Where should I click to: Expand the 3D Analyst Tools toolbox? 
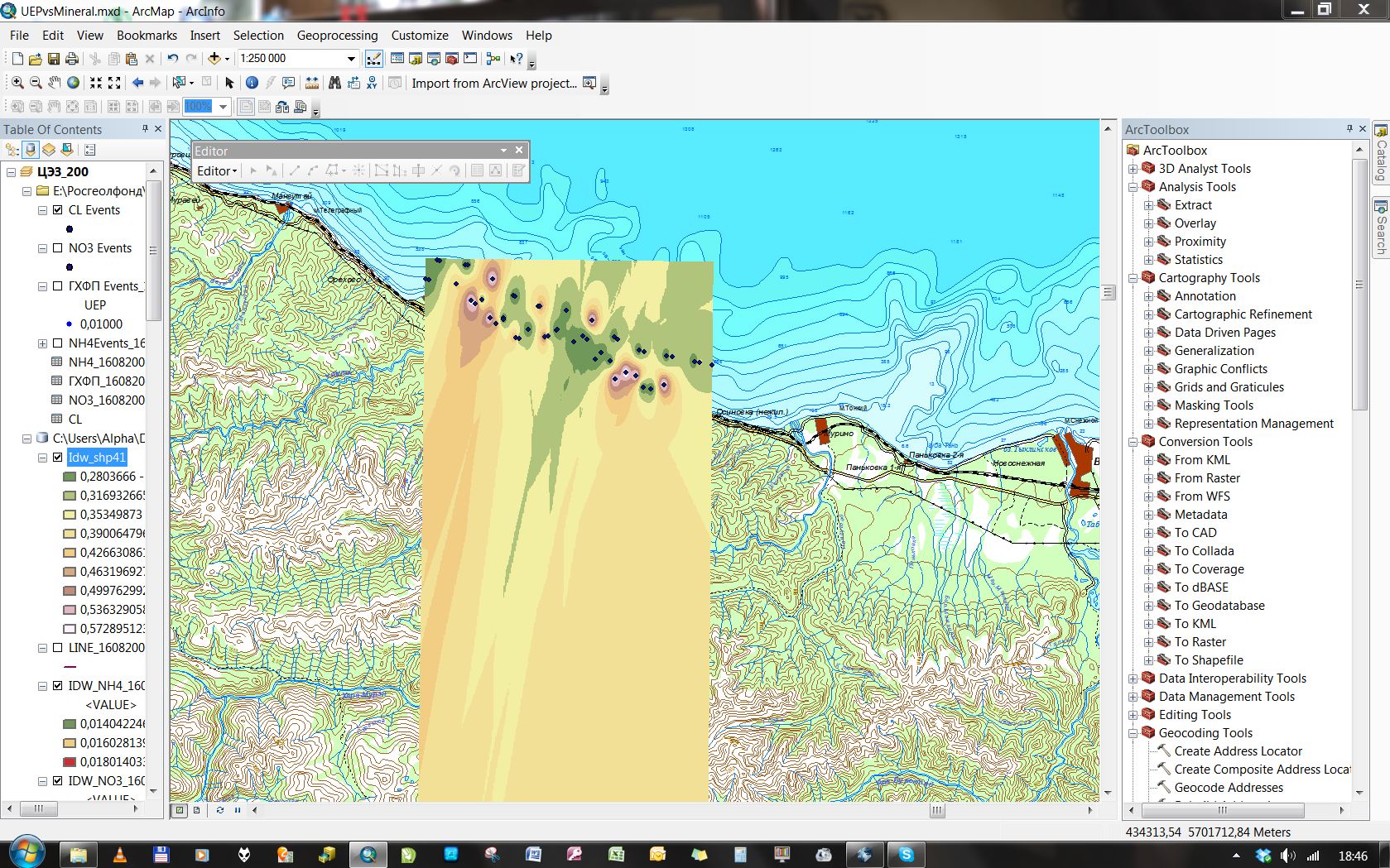(x=1133, y=169)
